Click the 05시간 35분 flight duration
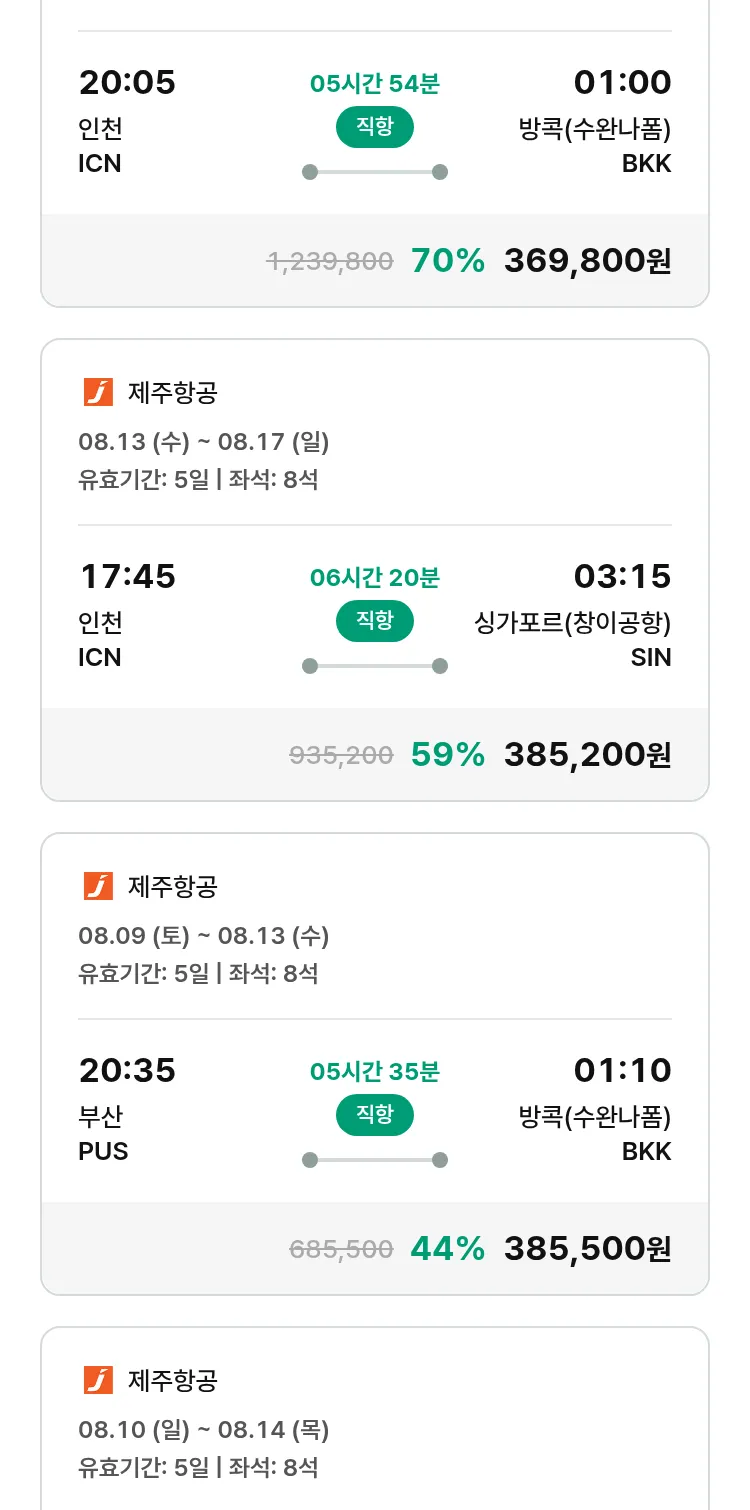Viewport: 750px width, 1510px height. [374, 1072]
